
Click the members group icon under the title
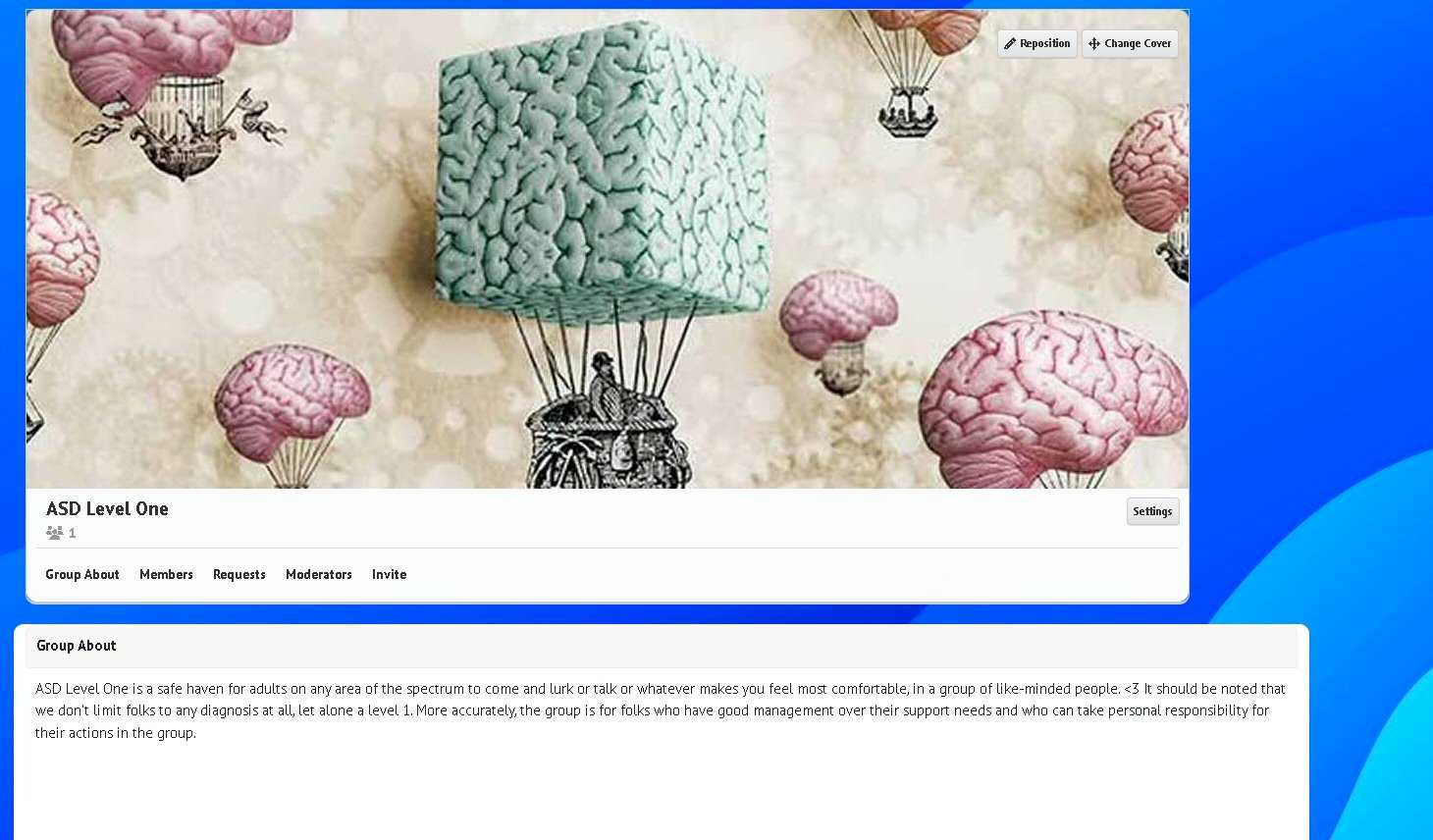pos(55,533)
